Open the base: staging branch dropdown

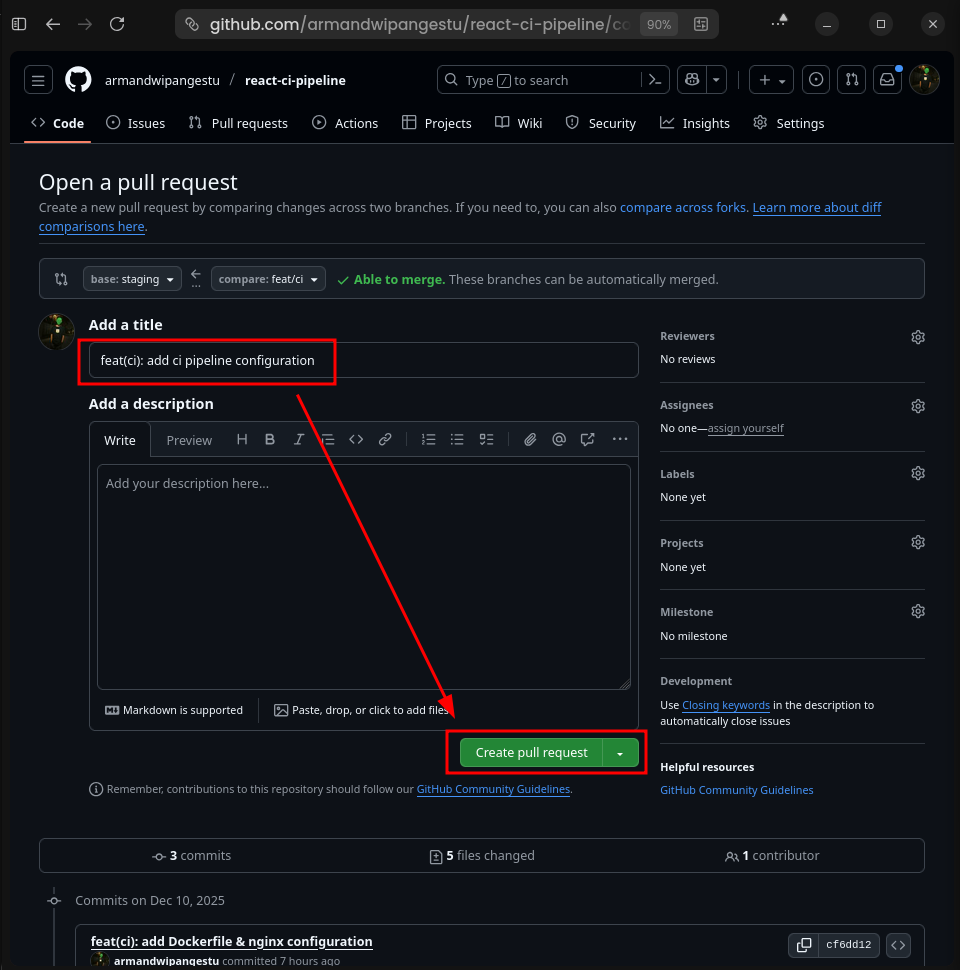pos(132,280)
